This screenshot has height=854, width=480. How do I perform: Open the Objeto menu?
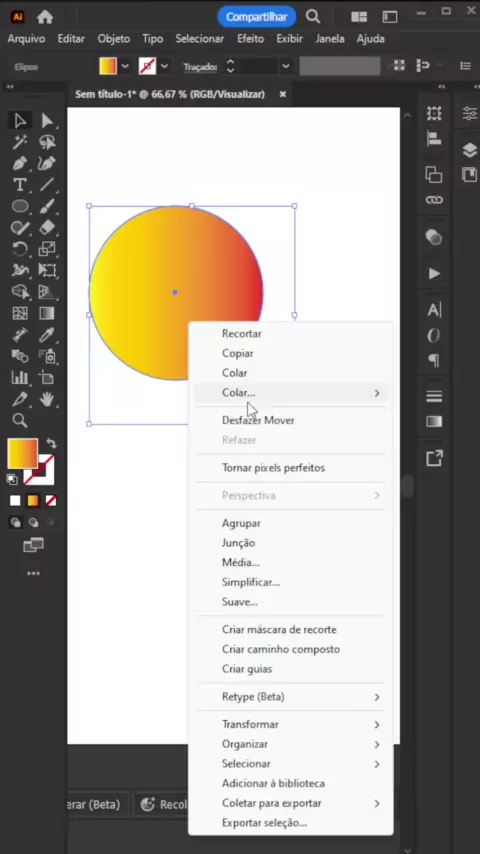click(113, 39)
